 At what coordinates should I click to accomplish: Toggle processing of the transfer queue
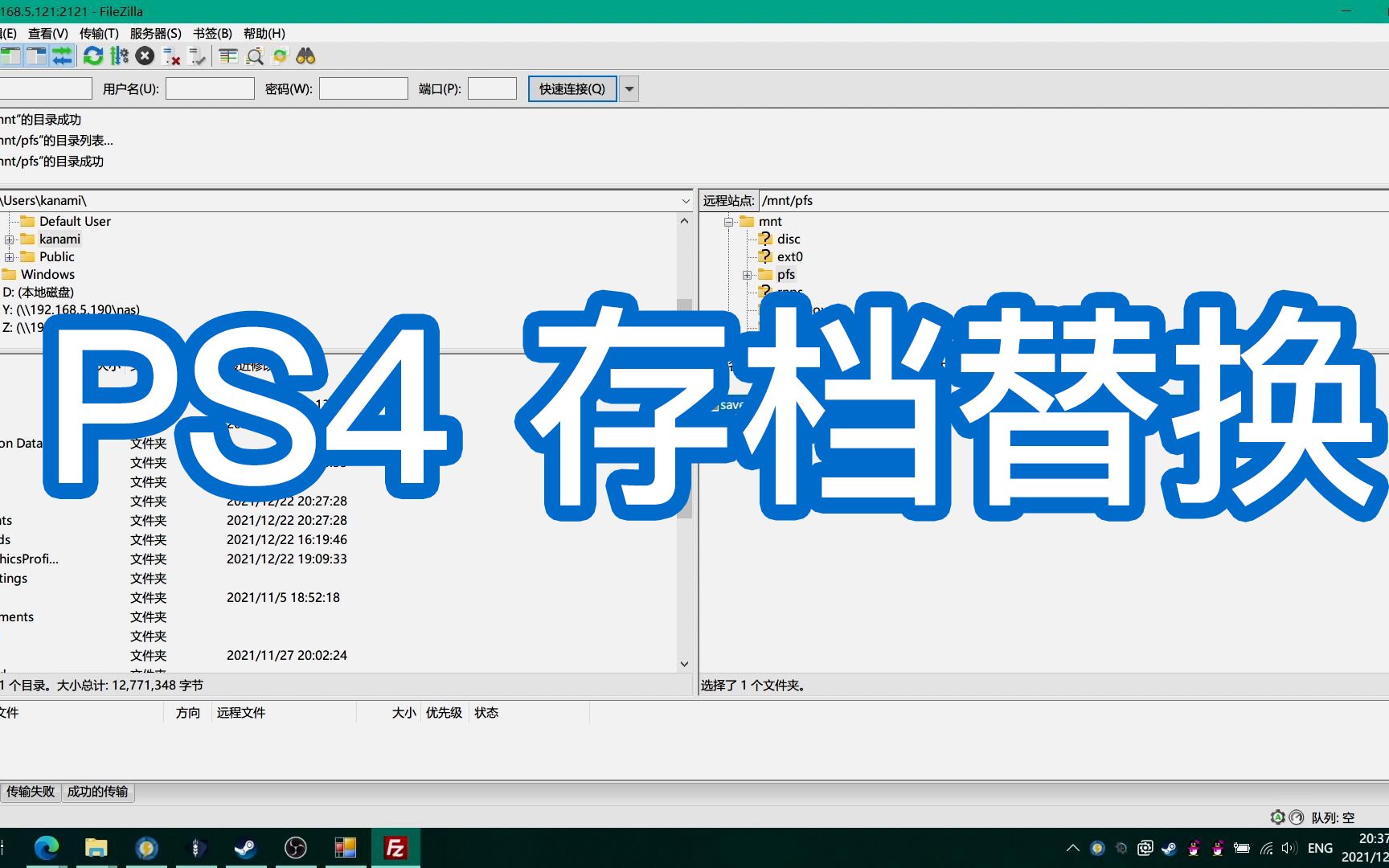119,56
